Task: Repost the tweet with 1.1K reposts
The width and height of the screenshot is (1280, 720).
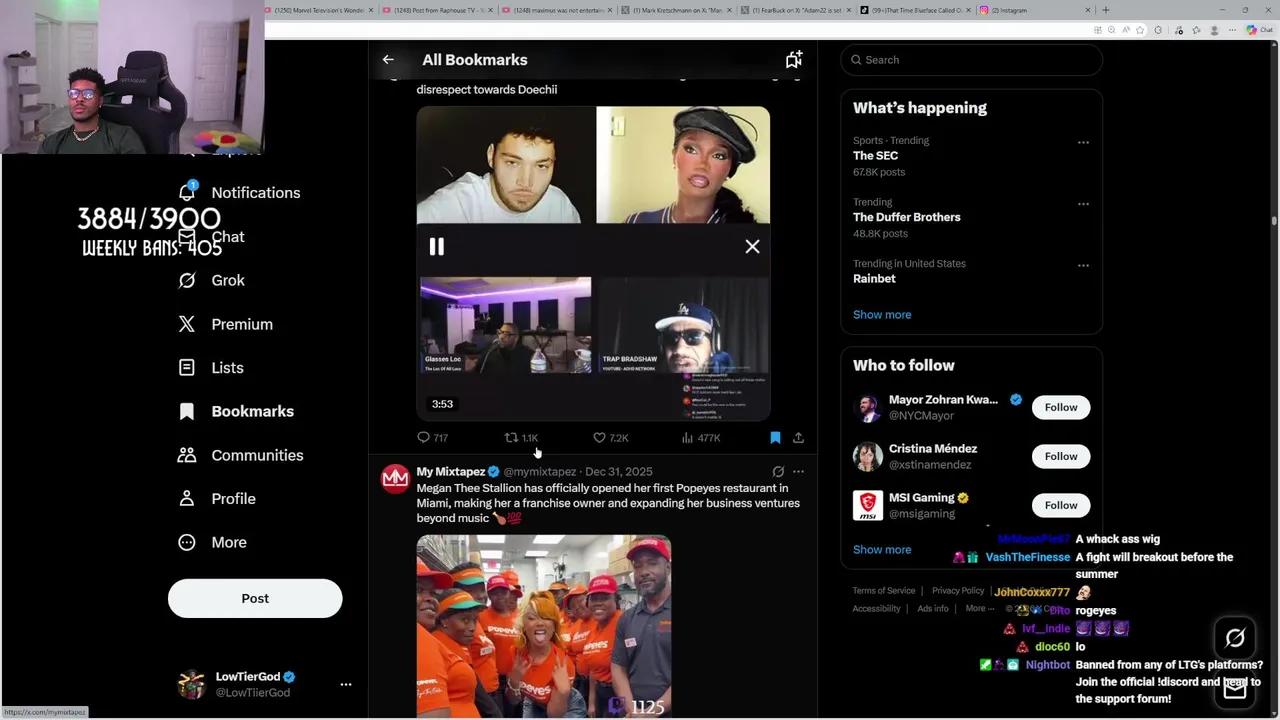Action: point(521,438)
